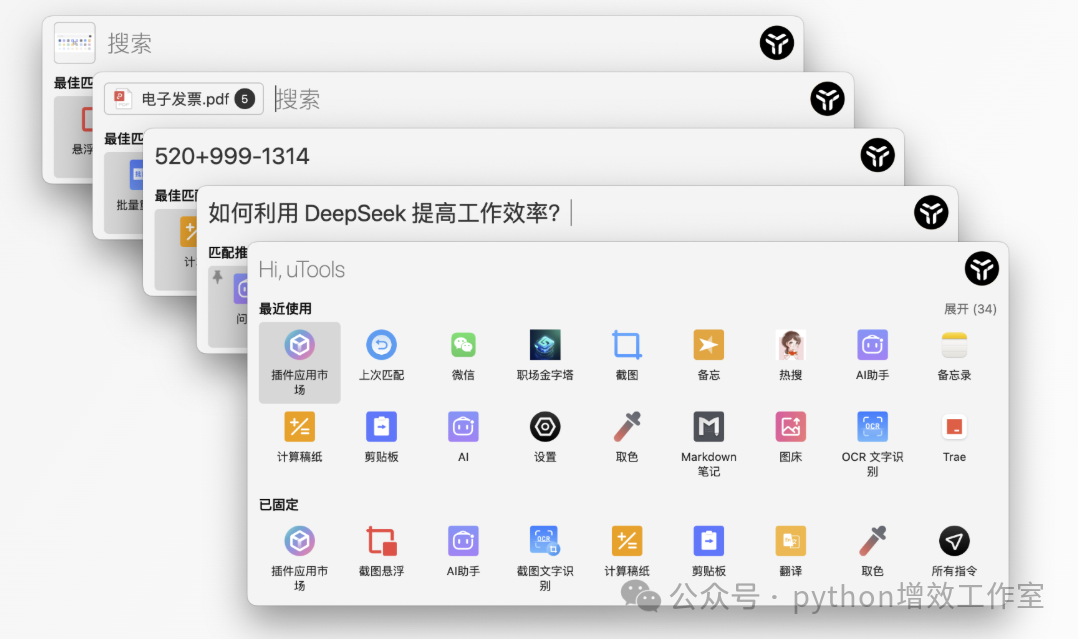The image size is (1078, 639).
Task: Launch the 图床 plugin
Action: [791, 436]
